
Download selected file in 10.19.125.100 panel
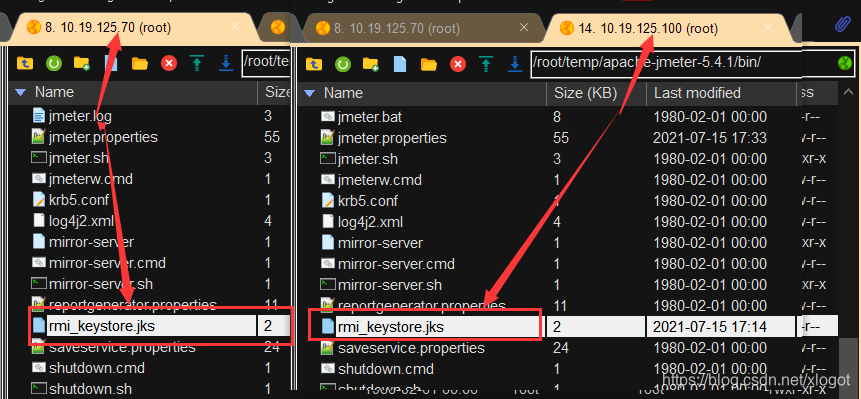515,64
